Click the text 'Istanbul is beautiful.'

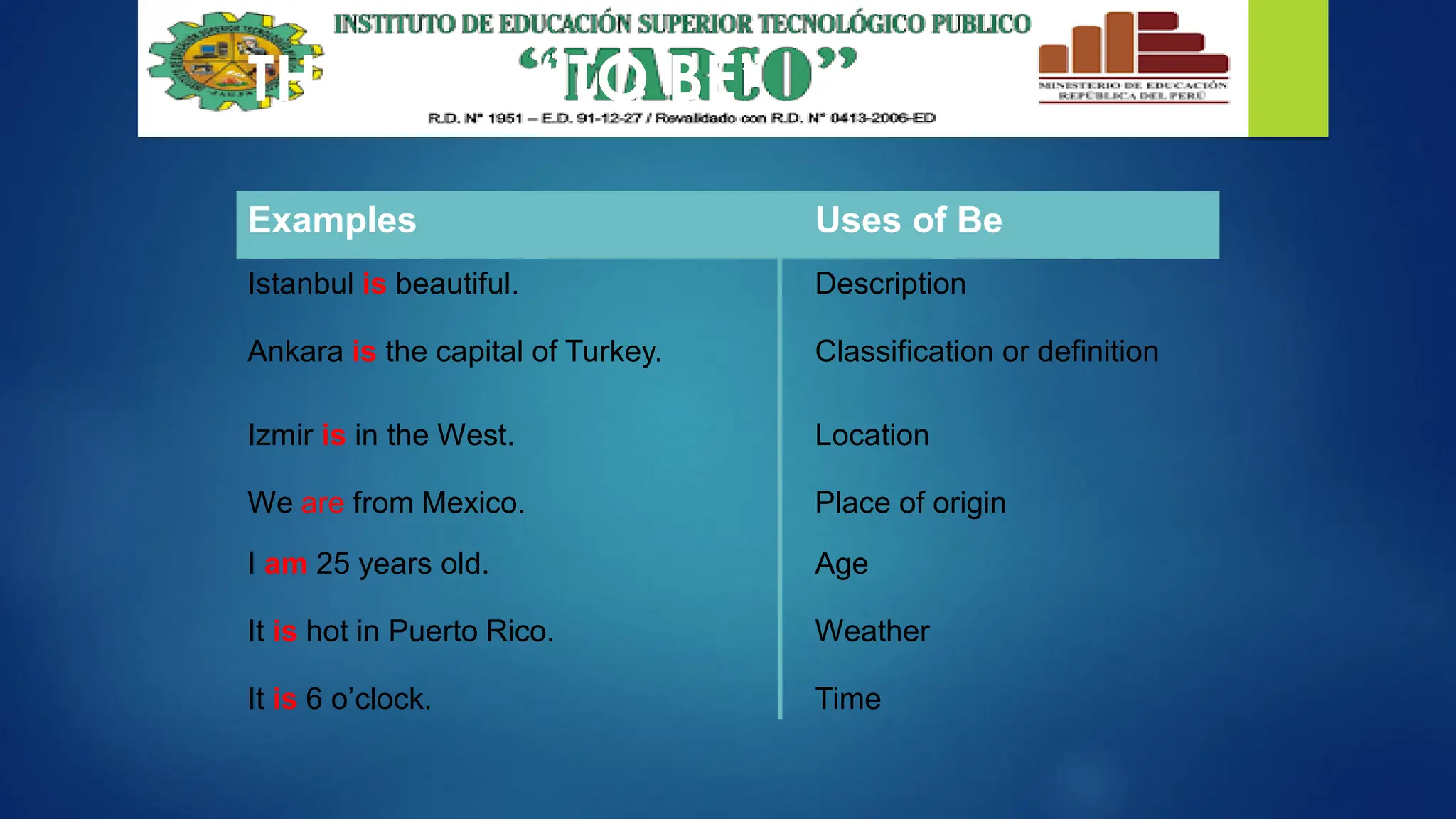383,284
